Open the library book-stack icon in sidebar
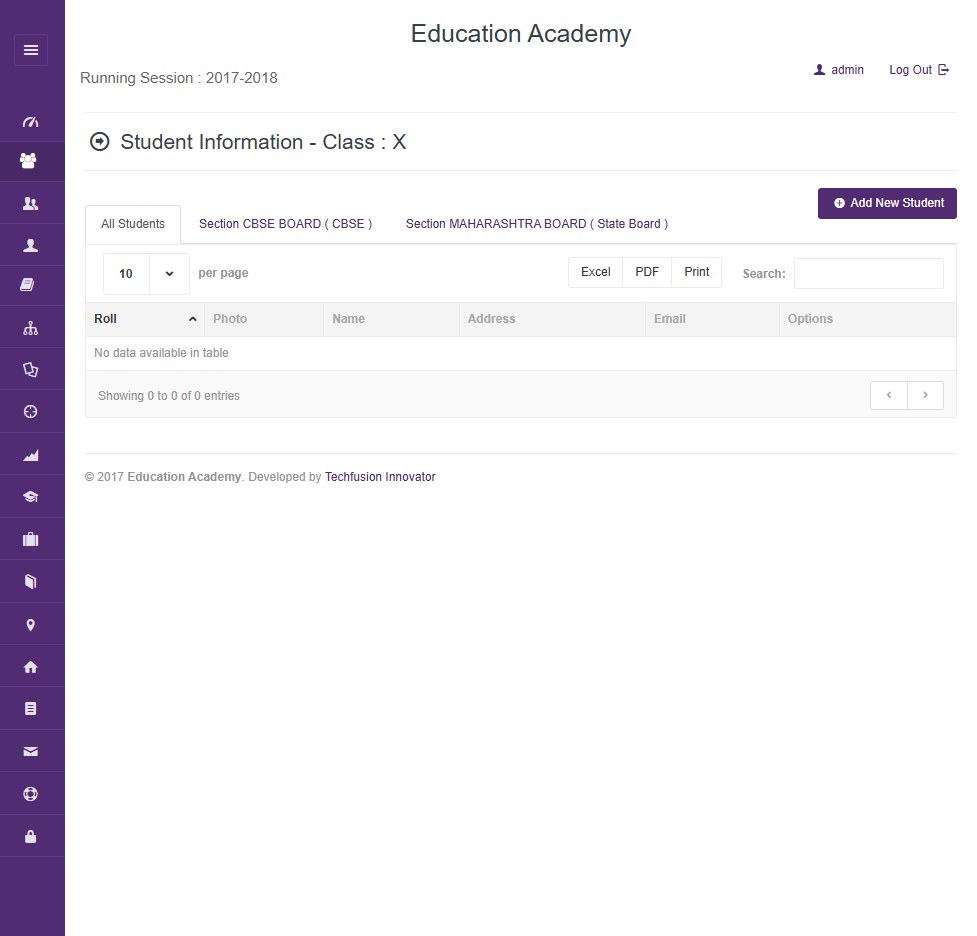 point(27,285)
